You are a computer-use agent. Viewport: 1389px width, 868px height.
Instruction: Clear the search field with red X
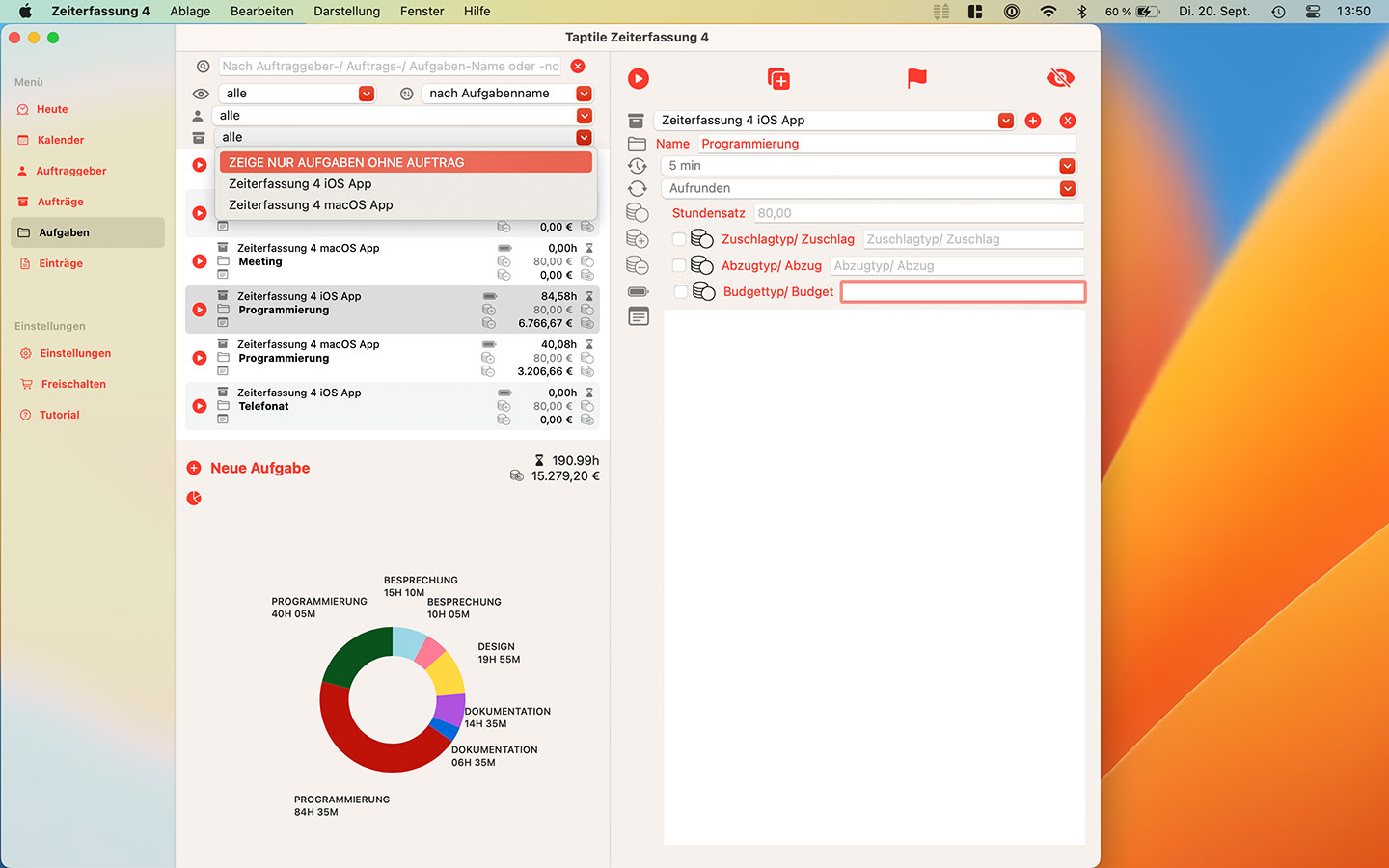tap(578, 66)
